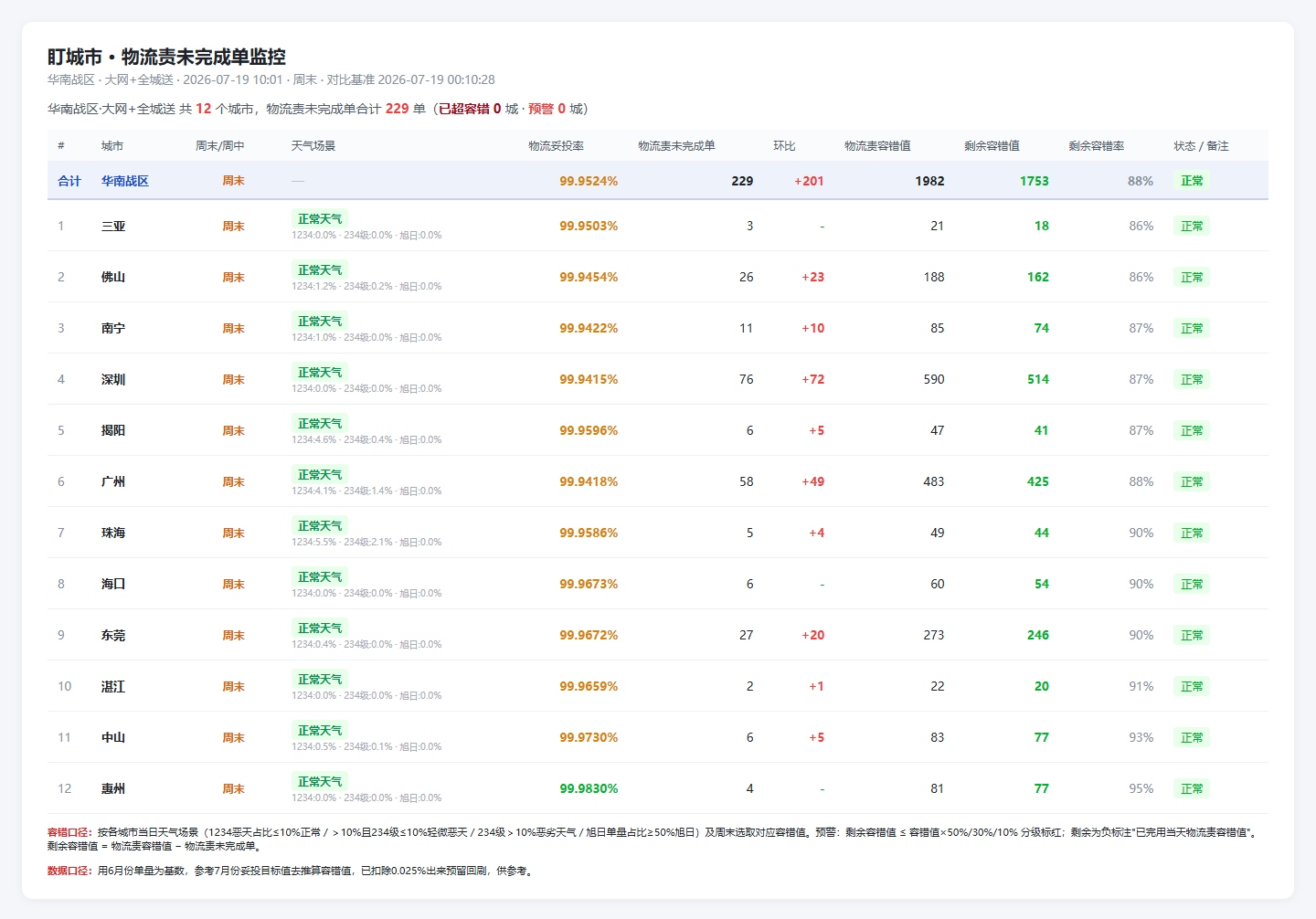The width and height of the screenshot is (1316, 919).
Task: Click weather detail line under 揭阳 row
Action: coord(366,439)
